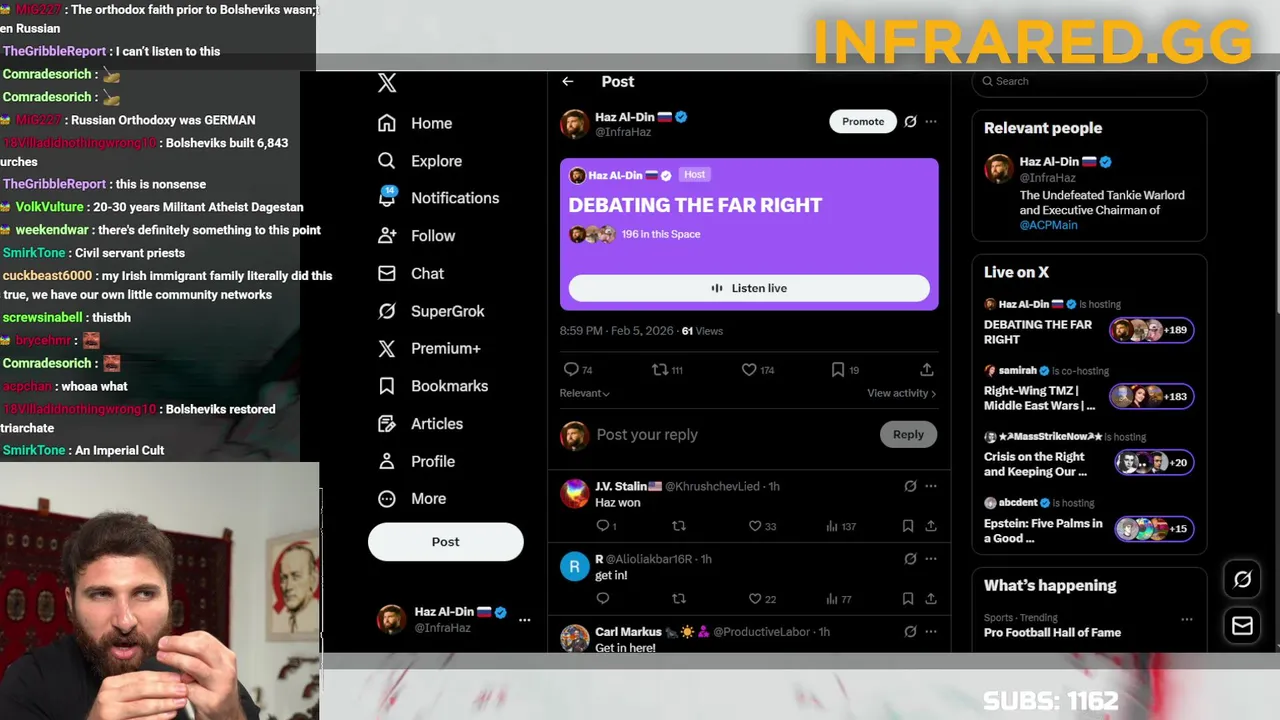Screen dimensions: 1280x720
Task: Open Chat from the sidebar
Action: click(x=411, y=273)
